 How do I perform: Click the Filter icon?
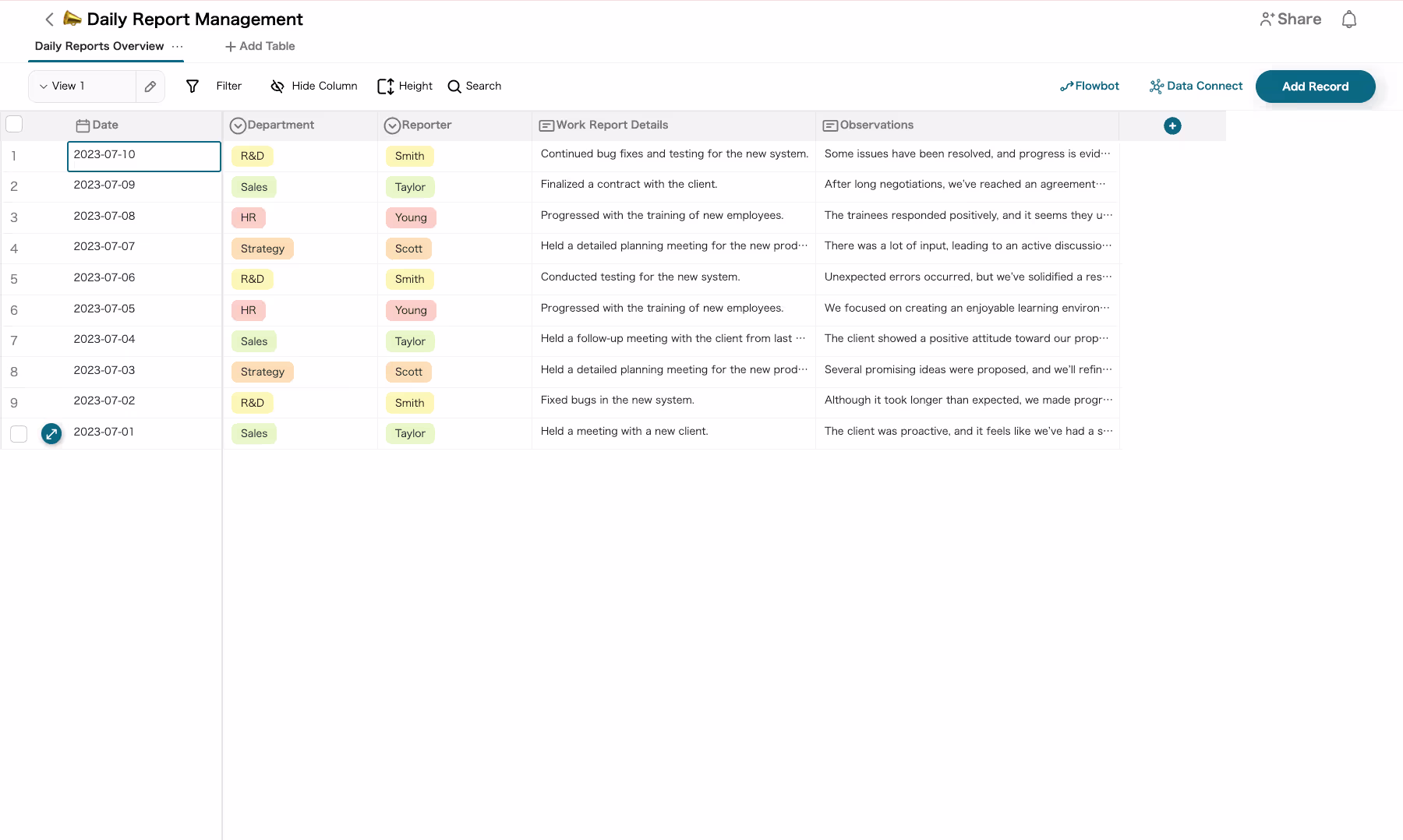coord(193,86)
